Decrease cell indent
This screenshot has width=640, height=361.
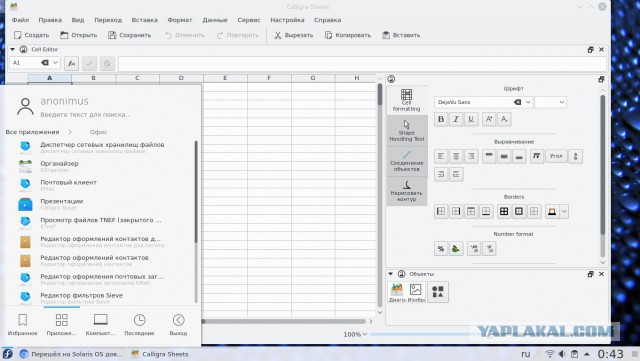coord(456,174)
